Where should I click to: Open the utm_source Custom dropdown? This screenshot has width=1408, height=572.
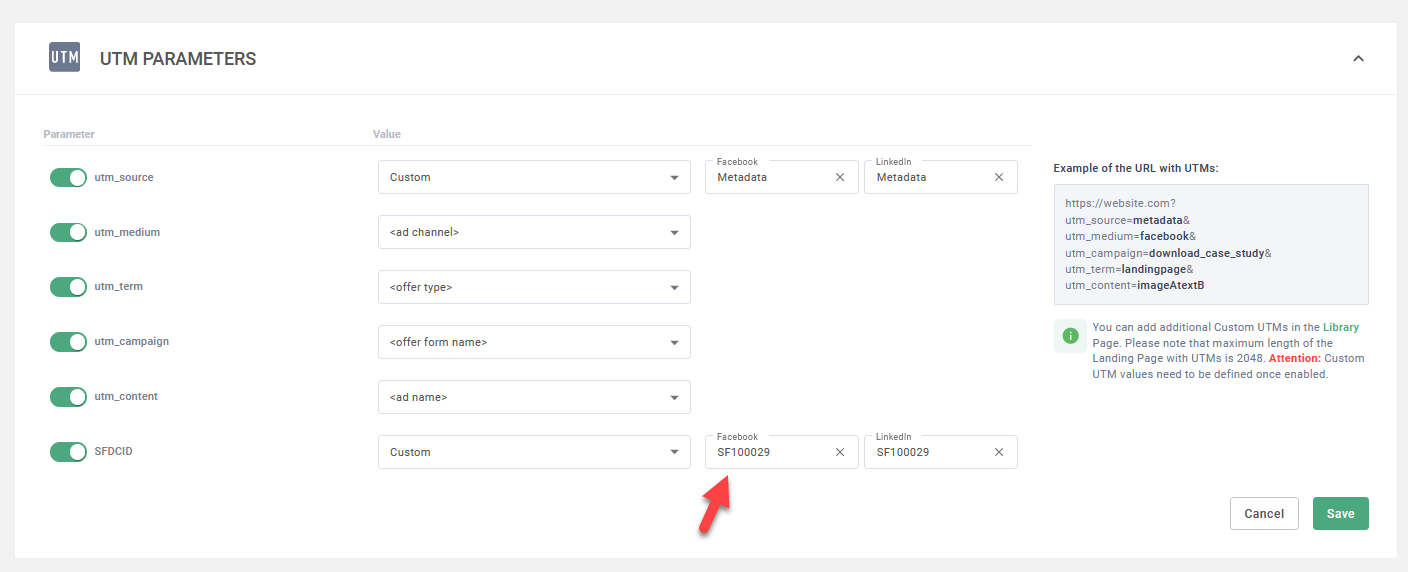tap(534, 177)
